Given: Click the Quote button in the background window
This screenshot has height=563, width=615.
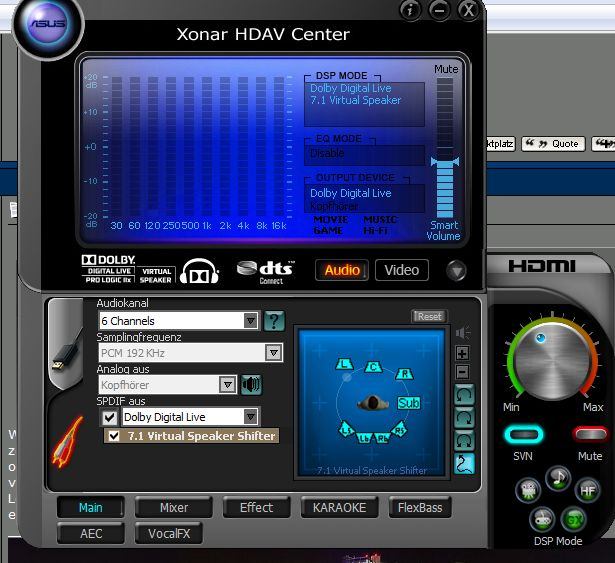Looking at the screenshot, I should (x=553, y=144).
